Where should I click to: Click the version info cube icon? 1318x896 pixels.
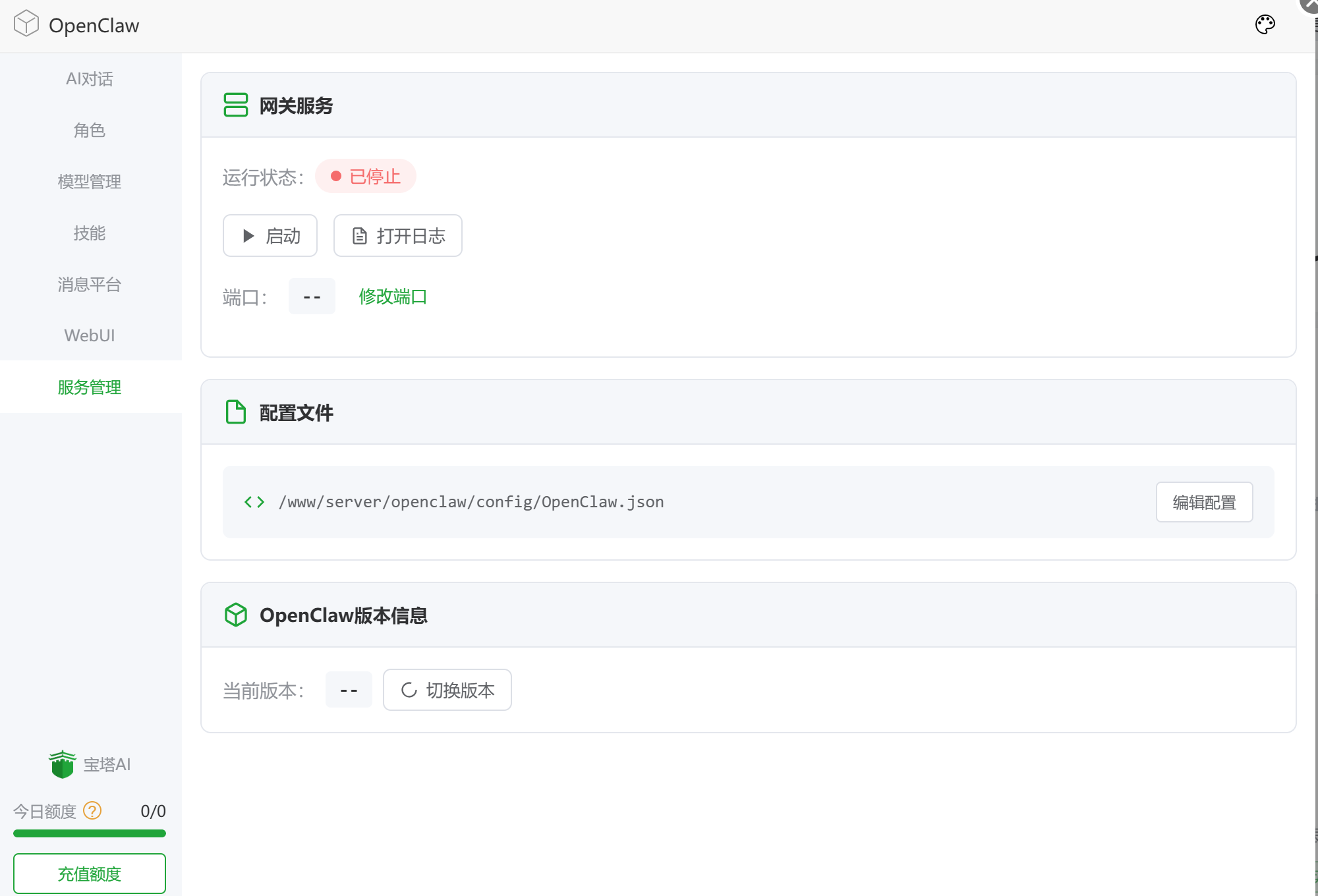(235, 615)
